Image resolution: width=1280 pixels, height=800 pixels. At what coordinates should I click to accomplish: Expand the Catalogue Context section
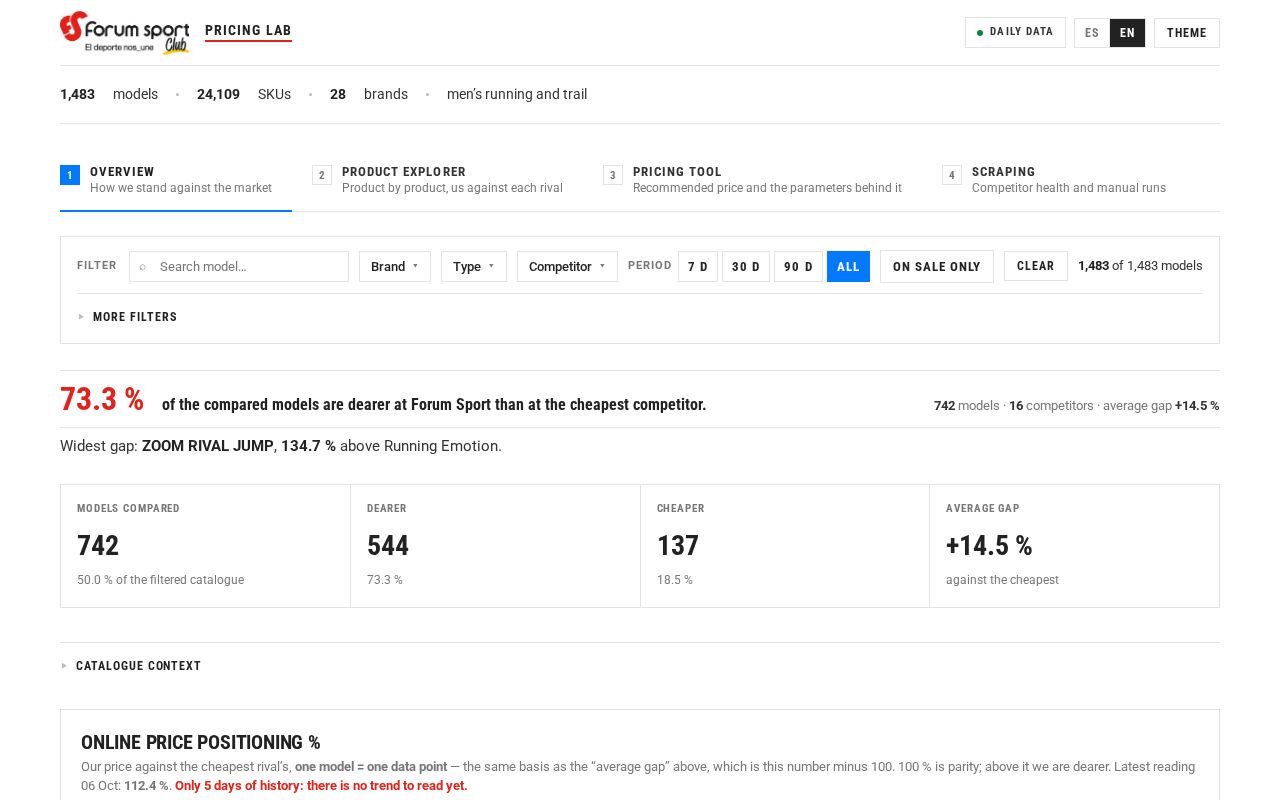(x=131, y=666)
